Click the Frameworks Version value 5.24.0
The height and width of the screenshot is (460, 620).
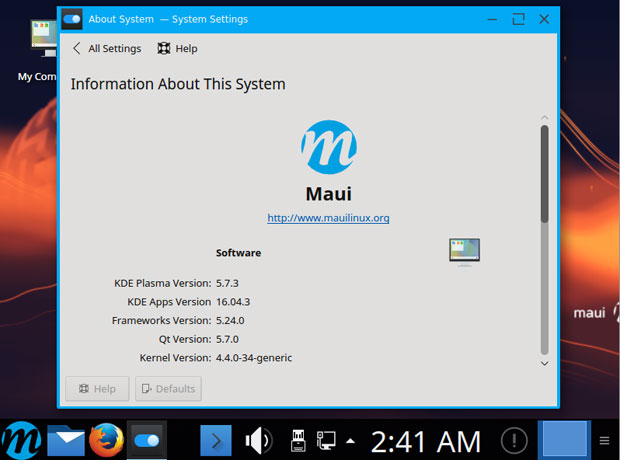[230, 320]
